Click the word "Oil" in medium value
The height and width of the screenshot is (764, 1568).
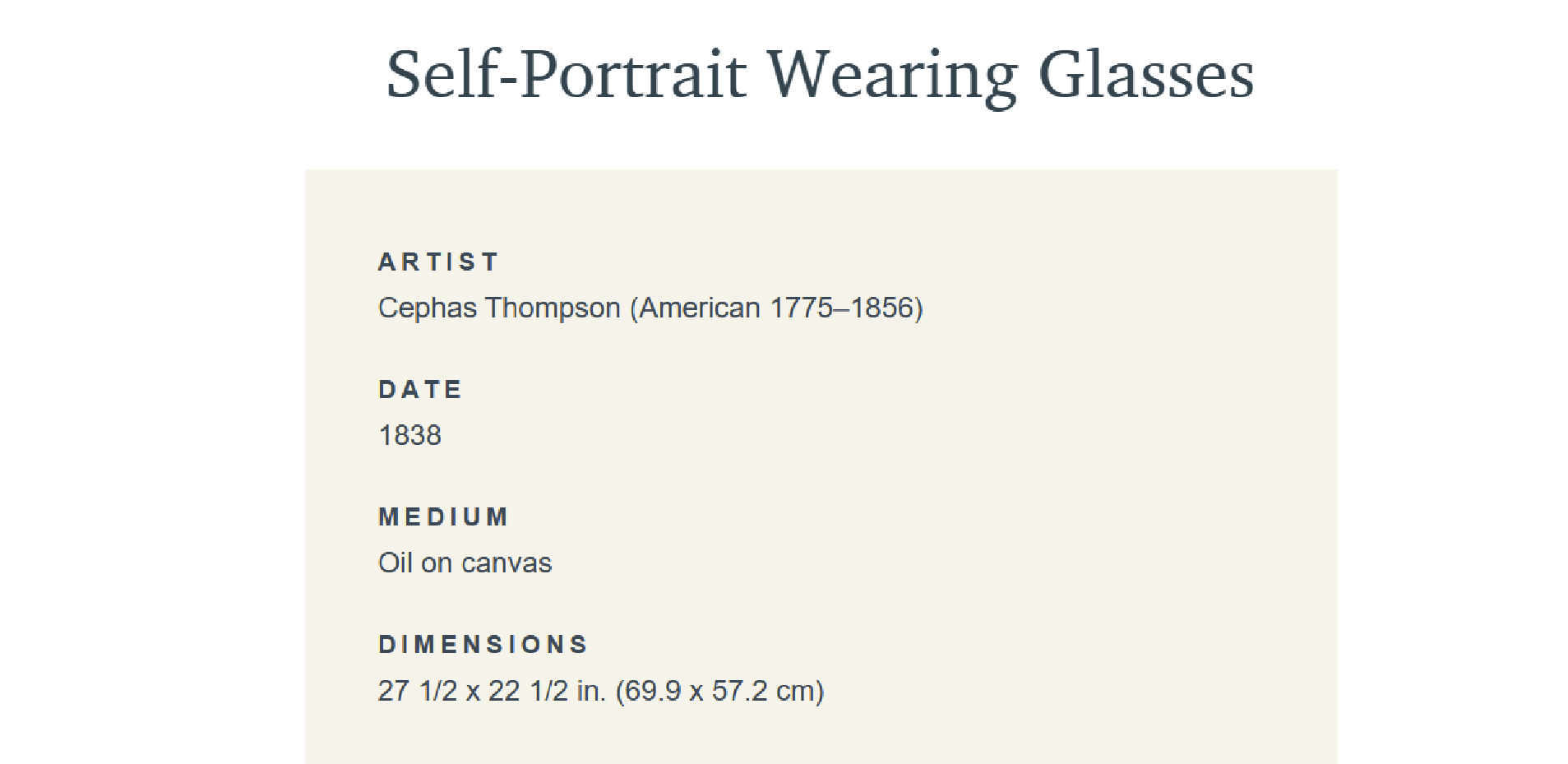click(x=395, y=563)
